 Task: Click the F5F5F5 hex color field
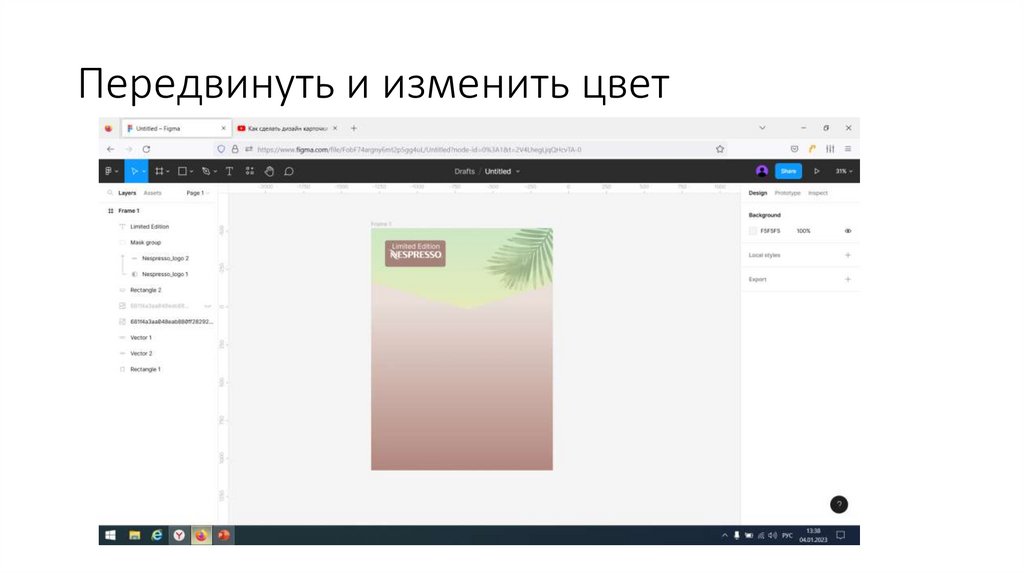point(770,231)
